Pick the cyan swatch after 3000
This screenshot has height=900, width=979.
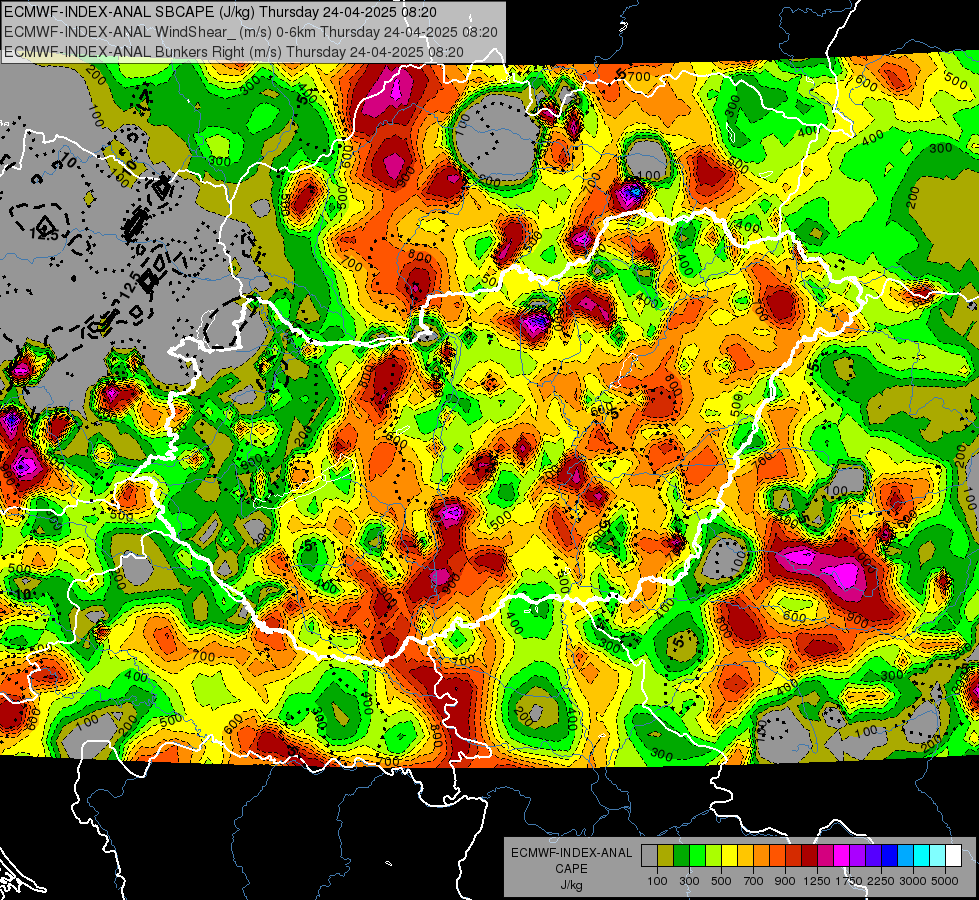point(922,856)
